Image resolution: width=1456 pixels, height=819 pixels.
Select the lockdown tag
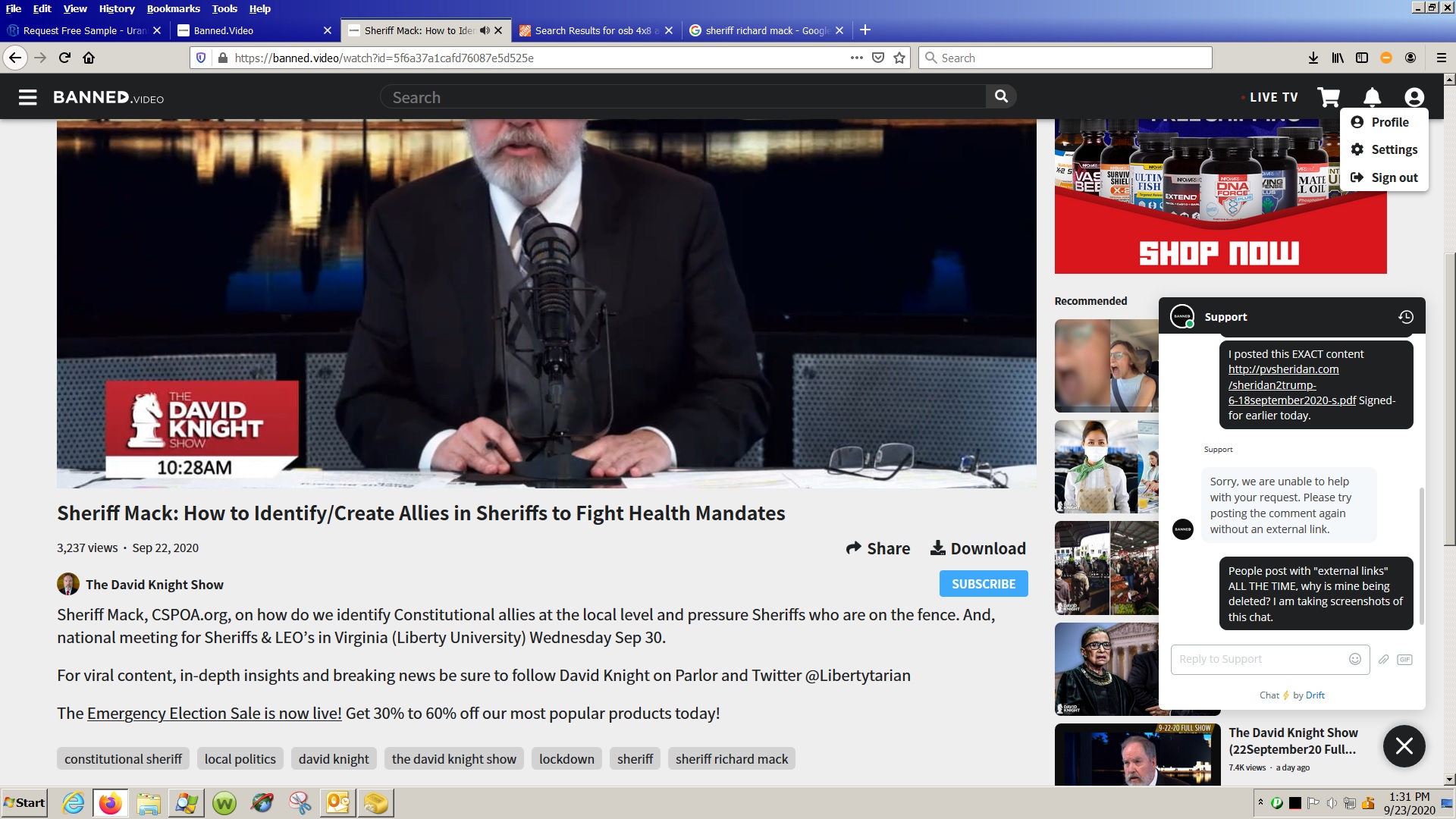pyautogui.click(x=566, y=759)
